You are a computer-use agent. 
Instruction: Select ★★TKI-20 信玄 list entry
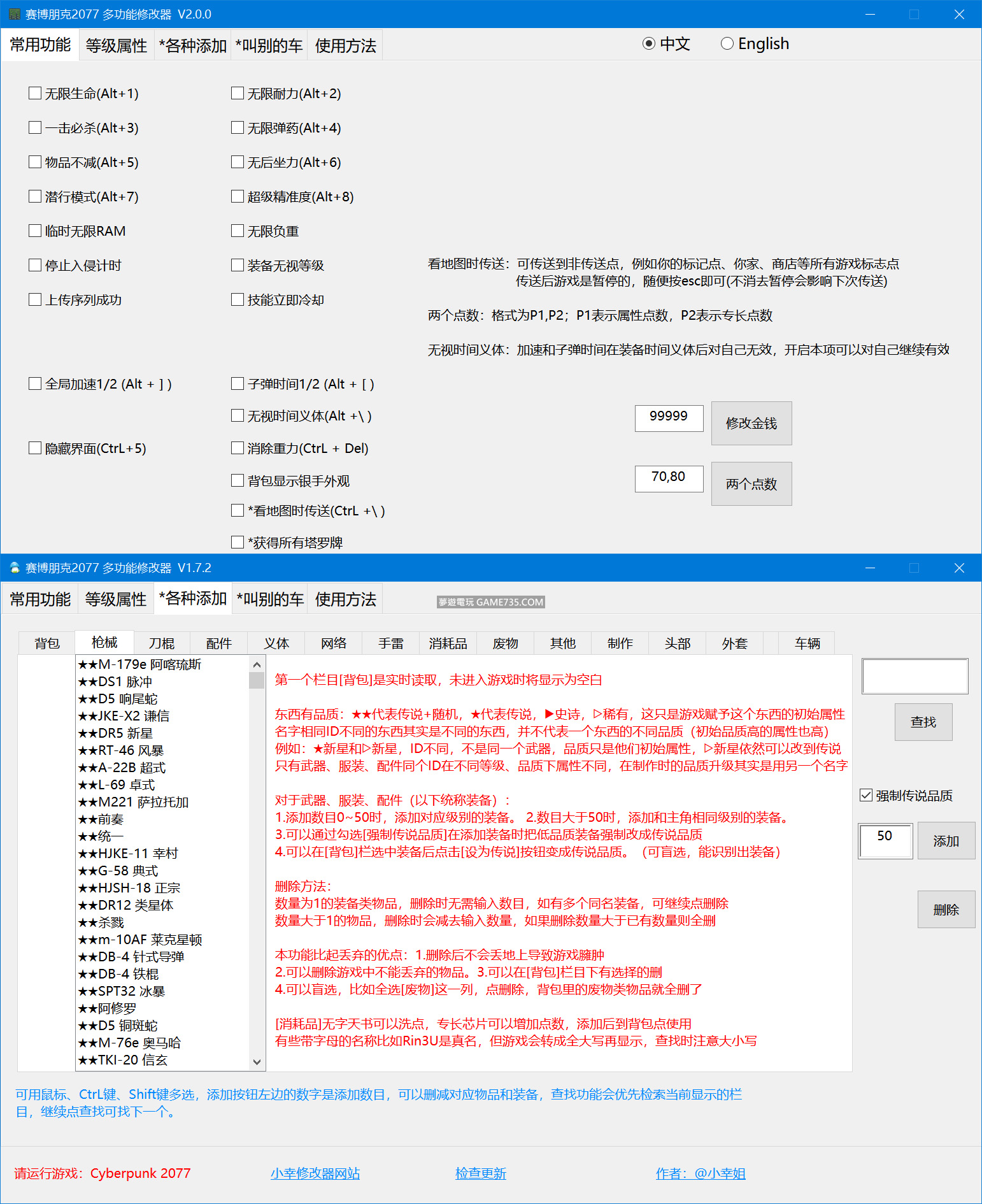click(162, 1060)
